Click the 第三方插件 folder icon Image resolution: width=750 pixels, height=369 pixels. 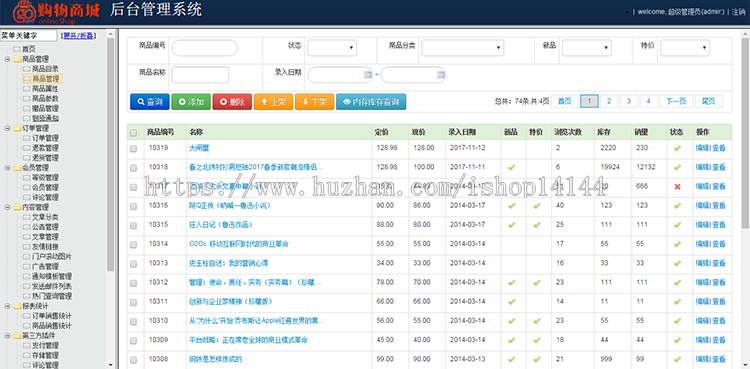tap(17, 335)
